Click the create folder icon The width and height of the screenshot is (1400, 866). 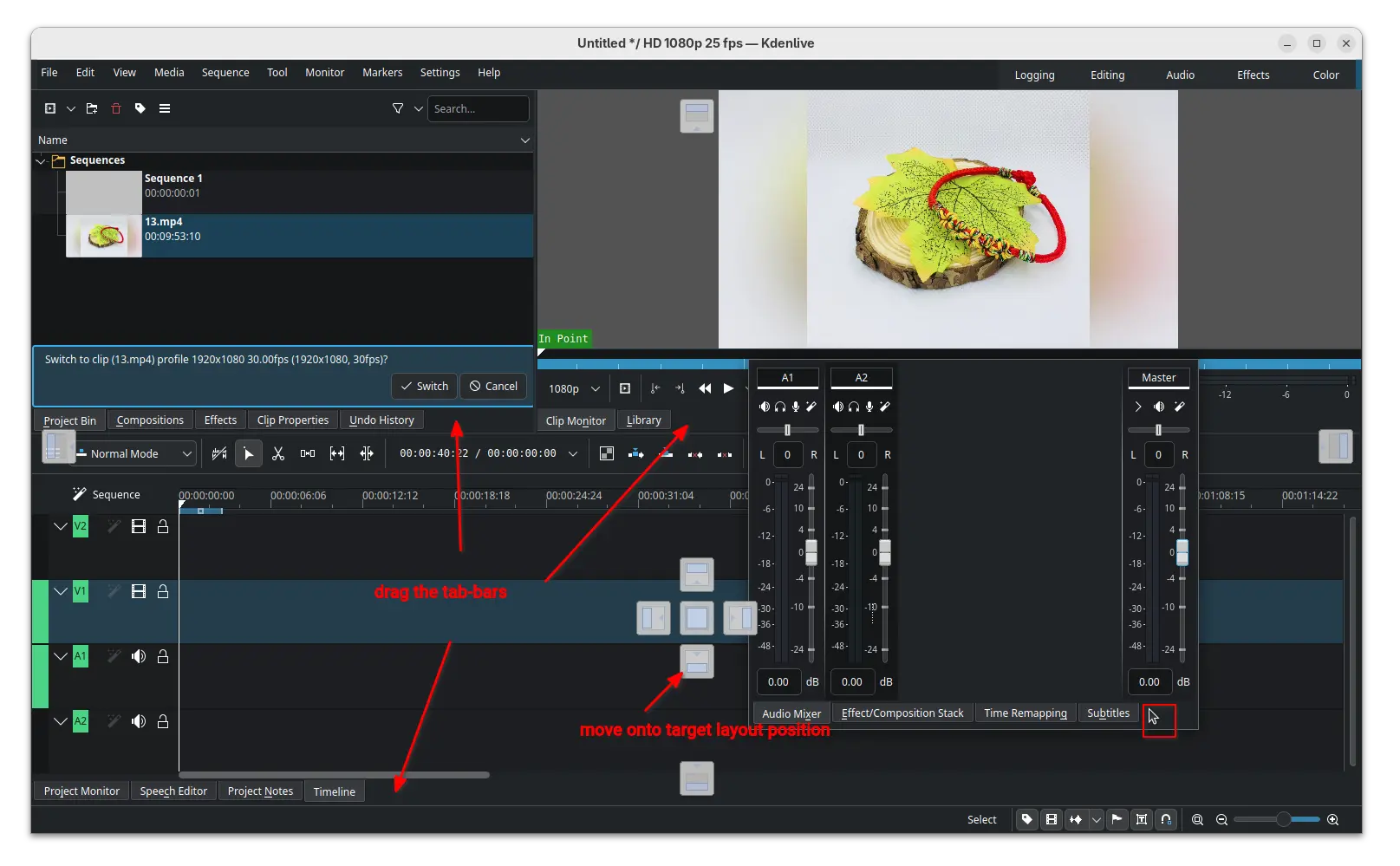coord(92,108)
